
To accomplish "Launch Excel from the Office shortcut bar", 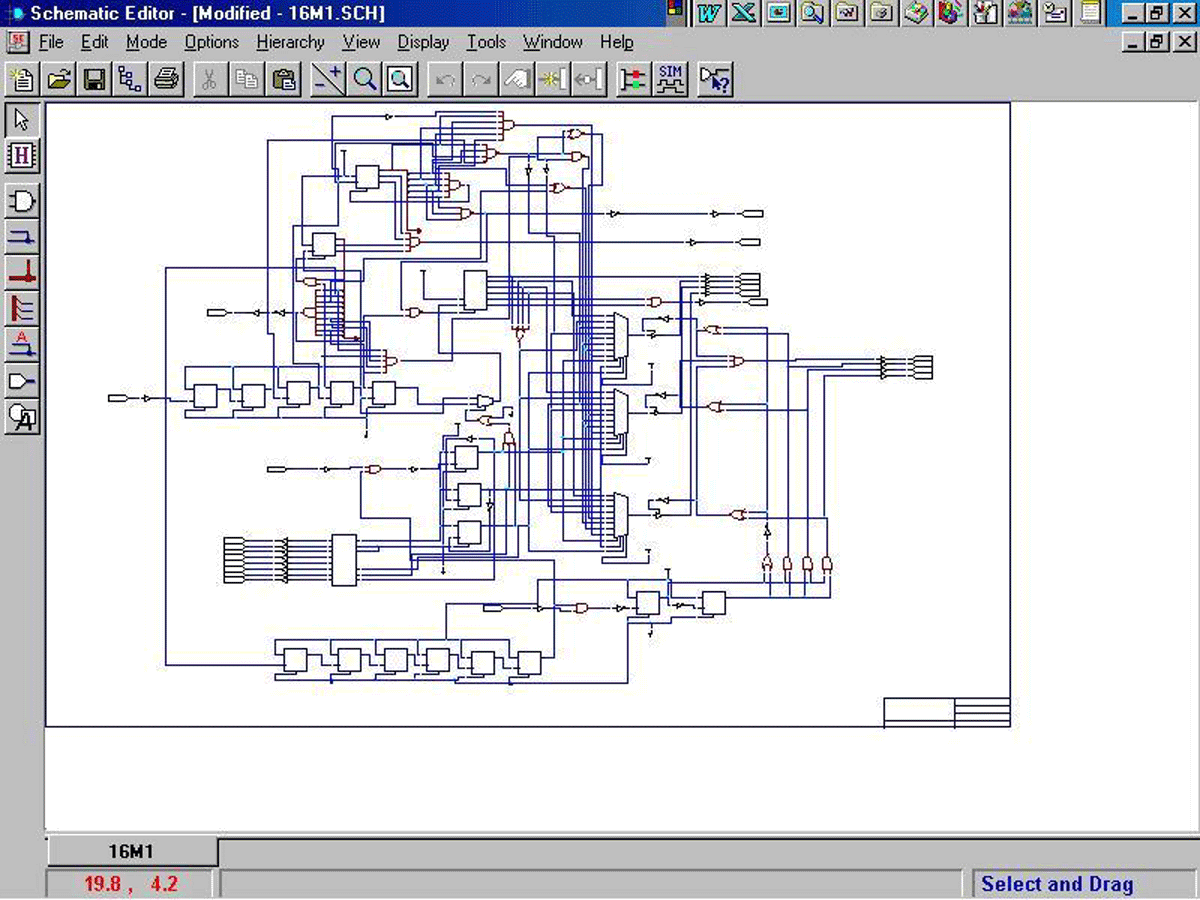I will coord(743,12).
